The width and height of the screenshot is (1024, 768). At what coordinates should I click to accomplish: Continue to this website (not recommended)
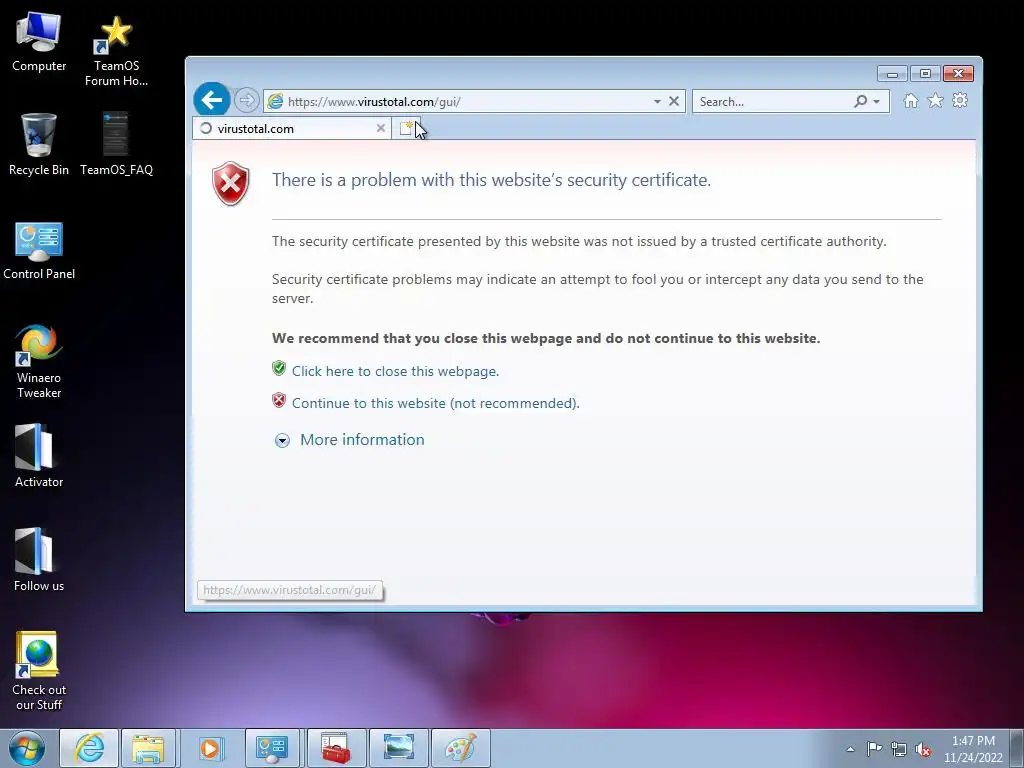pyautogui.click(x=436, y=403)
